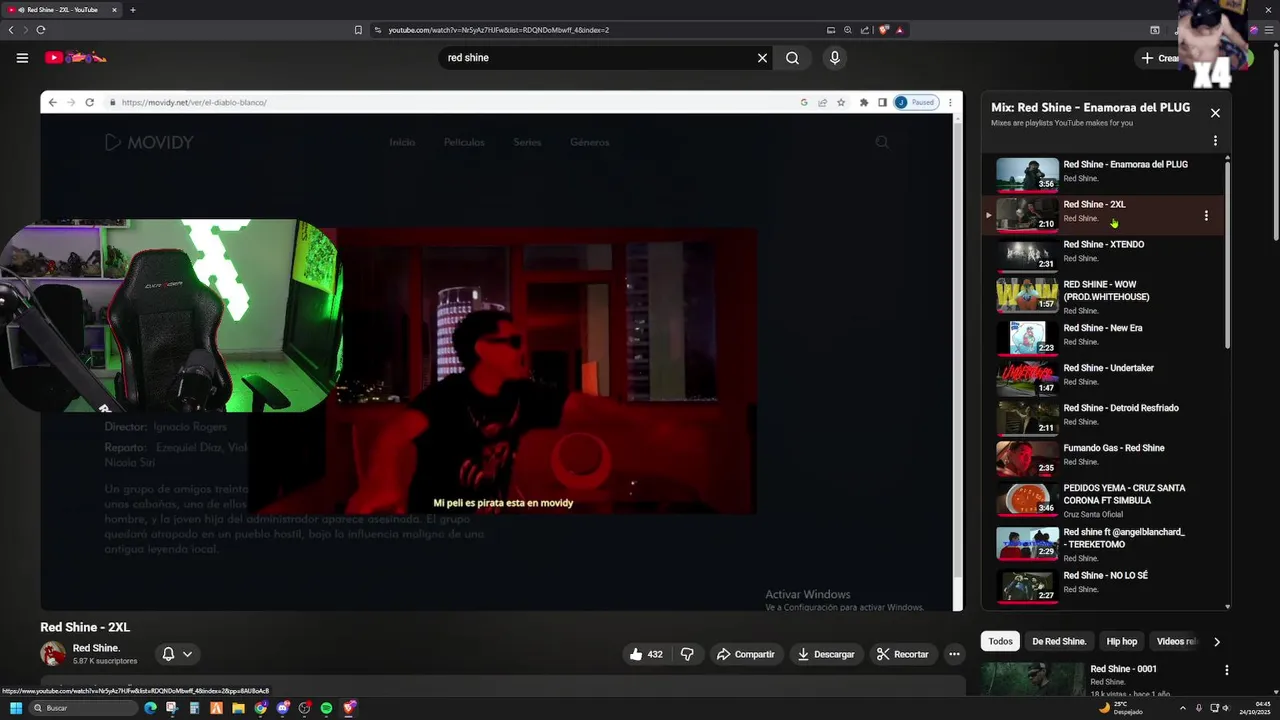Play 'Red Shine - XTENDO' from the mix
1280x720 pixels.
point(1101,254)
